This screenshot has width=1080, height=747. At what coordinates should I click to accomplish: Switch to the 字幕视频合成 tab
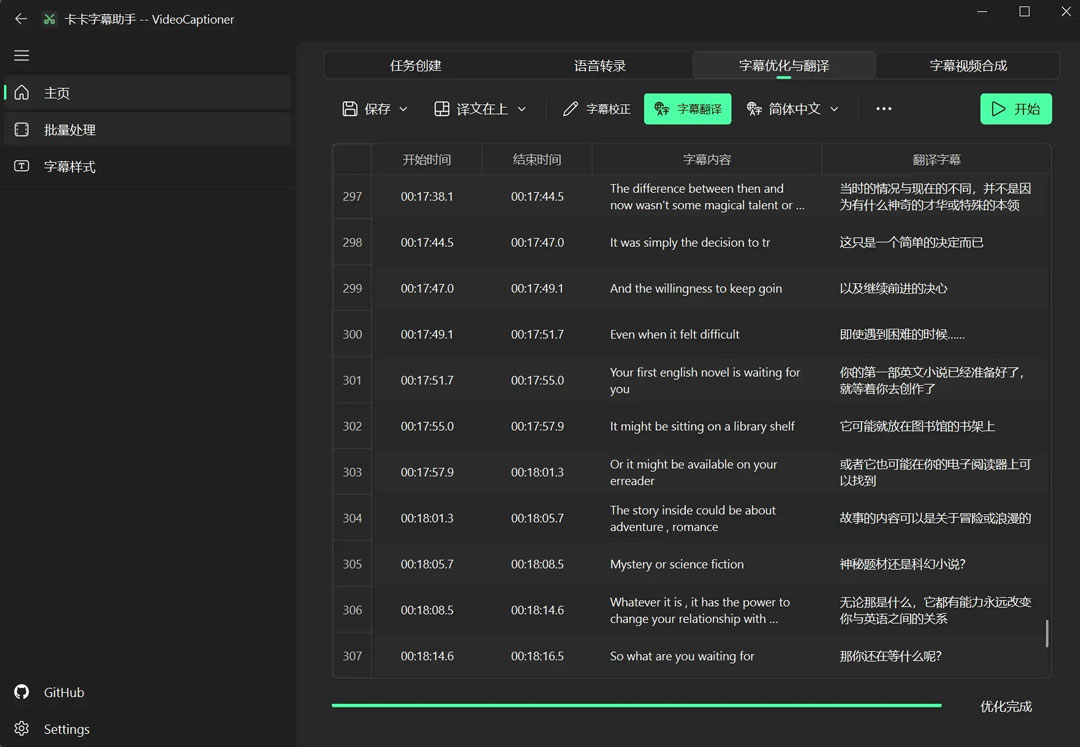[x=968, y=66]
